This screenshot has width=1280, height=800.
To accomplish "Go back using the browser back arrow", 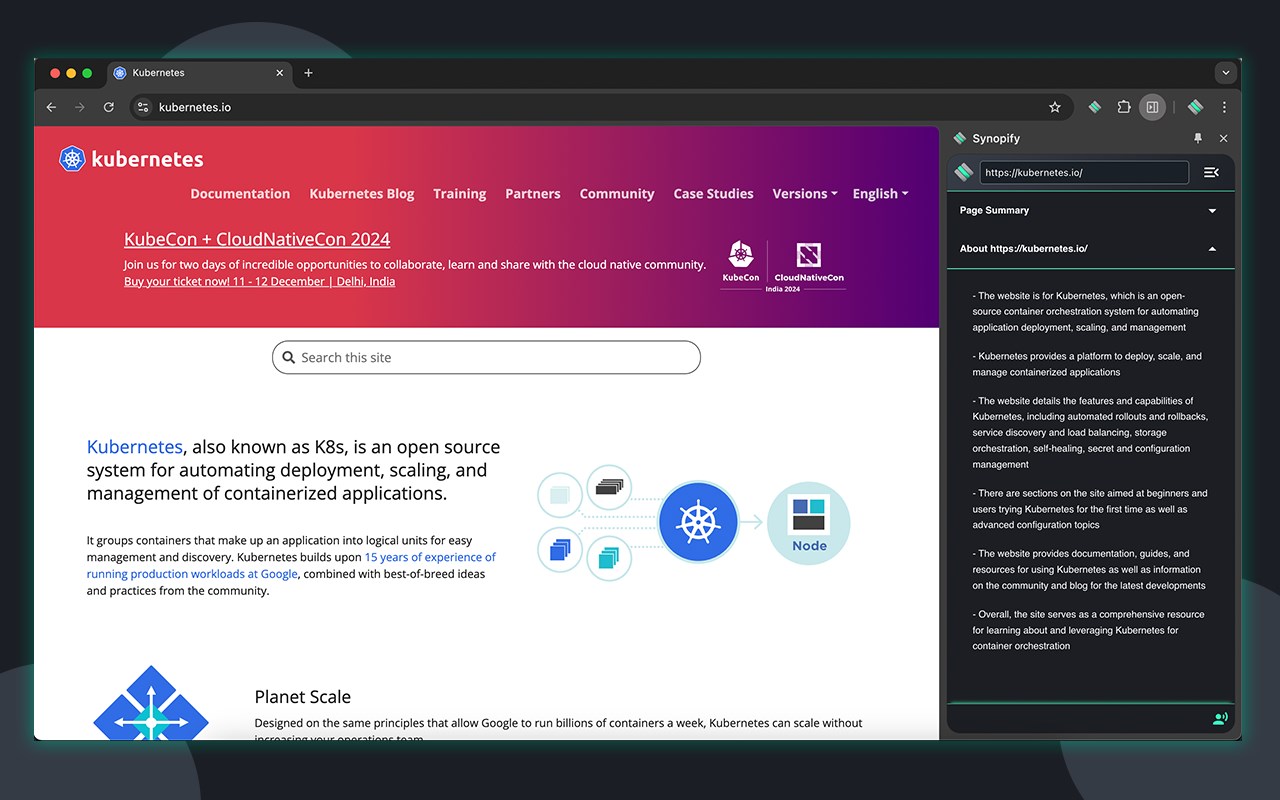I will tap(51, 107).
